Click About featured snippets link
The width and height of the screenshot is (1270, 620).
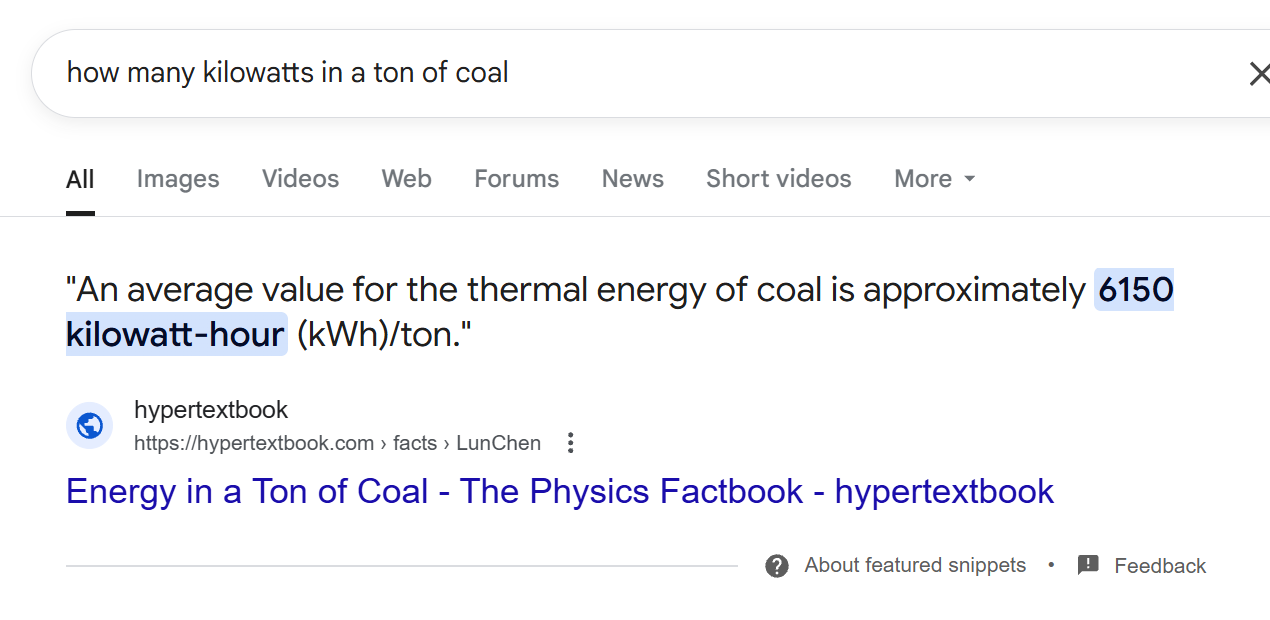(x=915, y=565)
